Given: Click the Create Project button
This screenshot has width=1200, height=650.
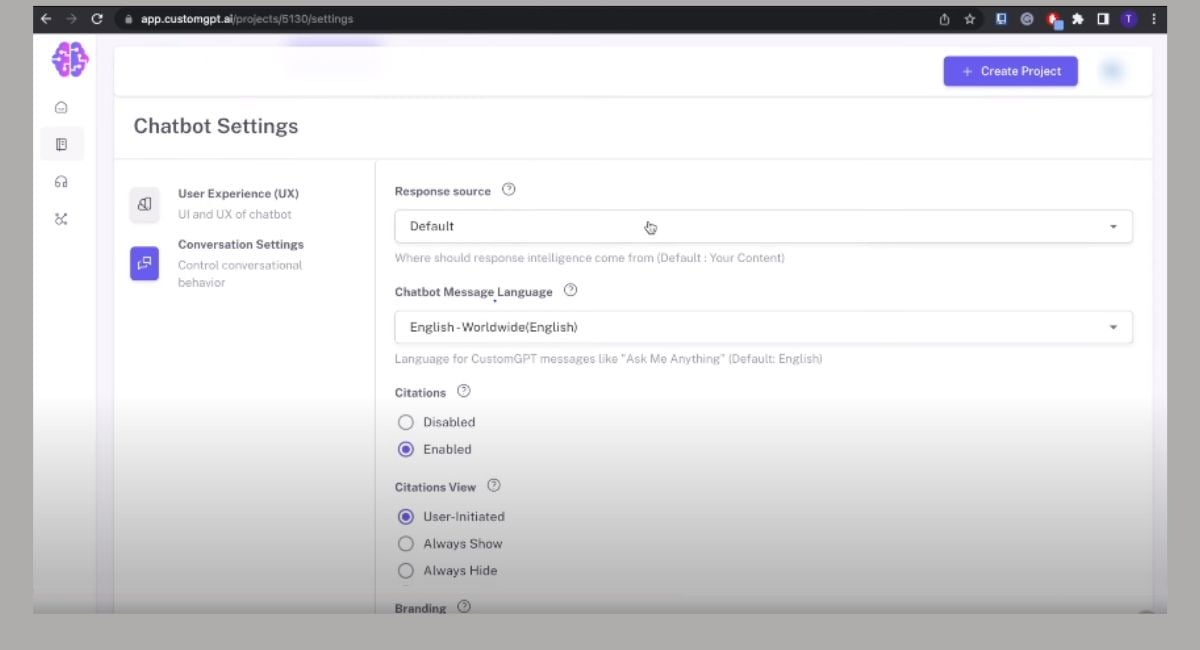Looking at the screenshot, I should [1010, 71].
